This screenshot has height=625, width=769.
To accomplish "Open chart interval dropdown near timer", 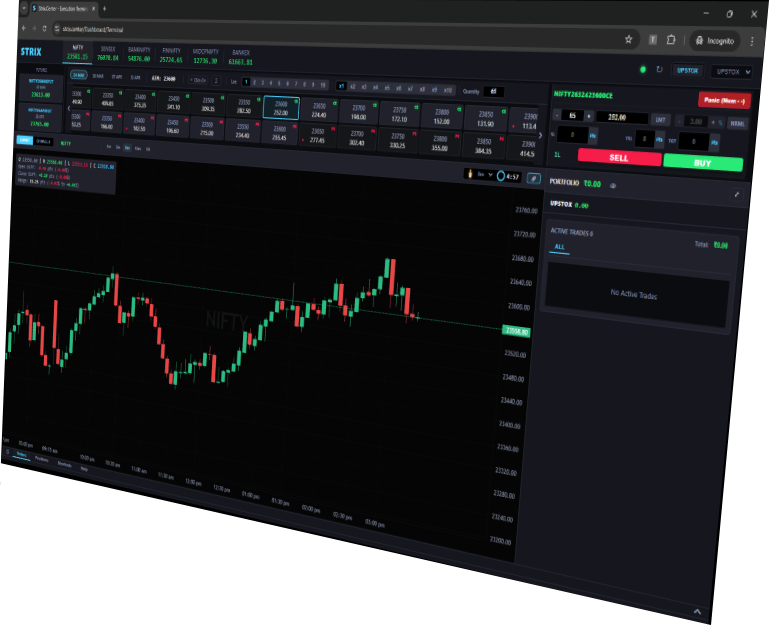I will coord(485,174).
